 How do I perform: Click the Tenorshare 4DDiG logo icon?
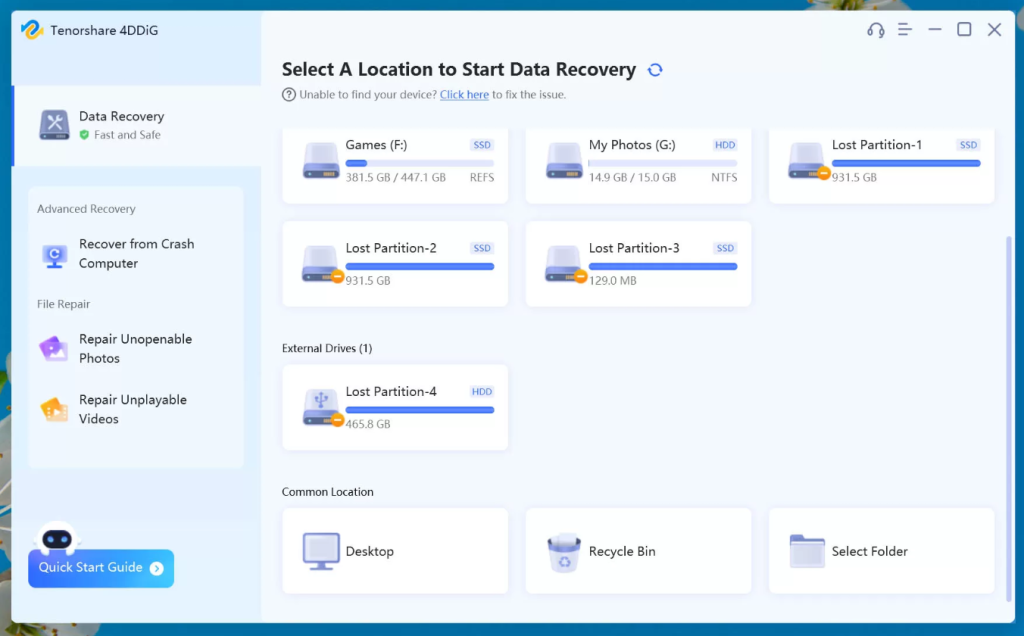click(x=31, y=30)
